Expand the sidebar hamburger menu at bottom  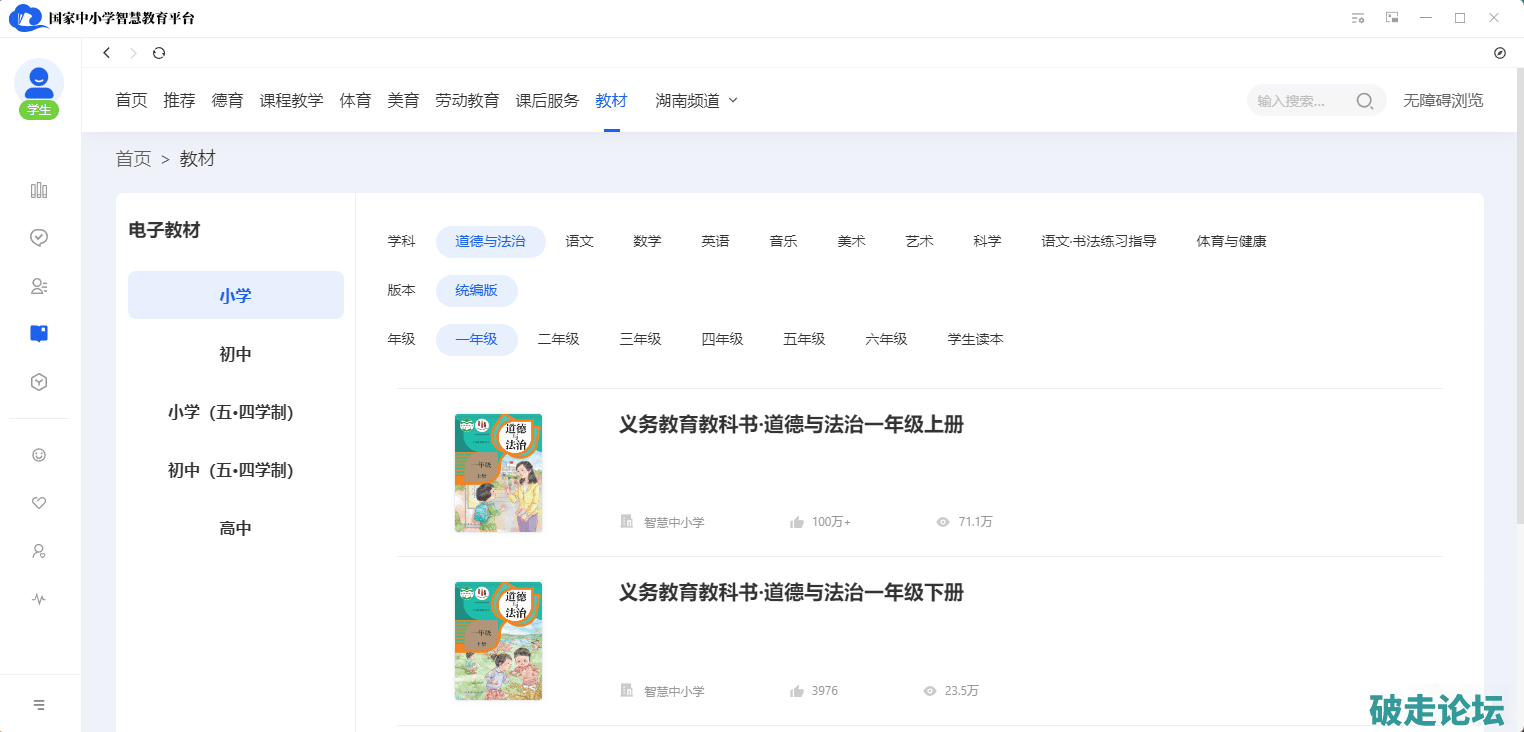(39, 705)
